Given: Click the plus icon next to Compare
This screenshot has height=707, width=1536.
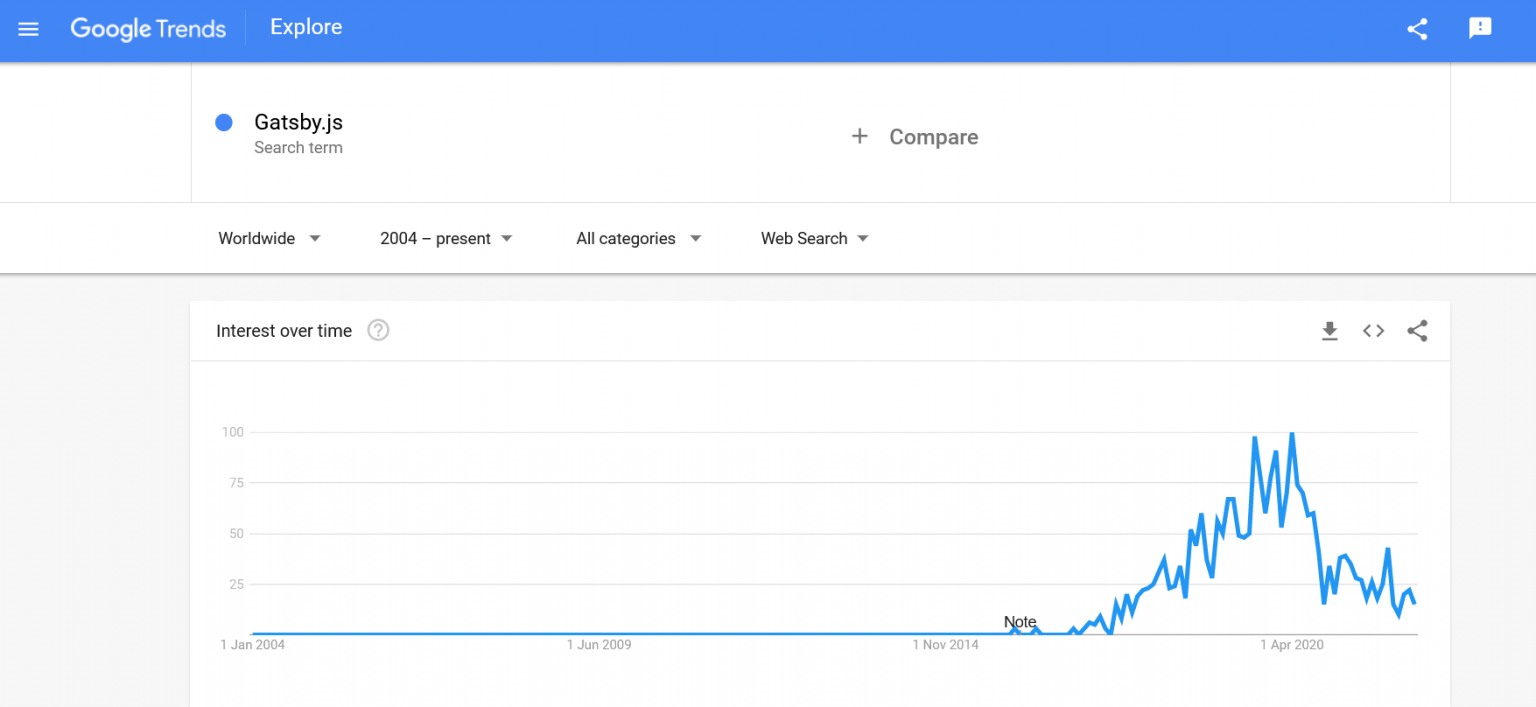Looking at the screenshot, I should coord(859,136).
